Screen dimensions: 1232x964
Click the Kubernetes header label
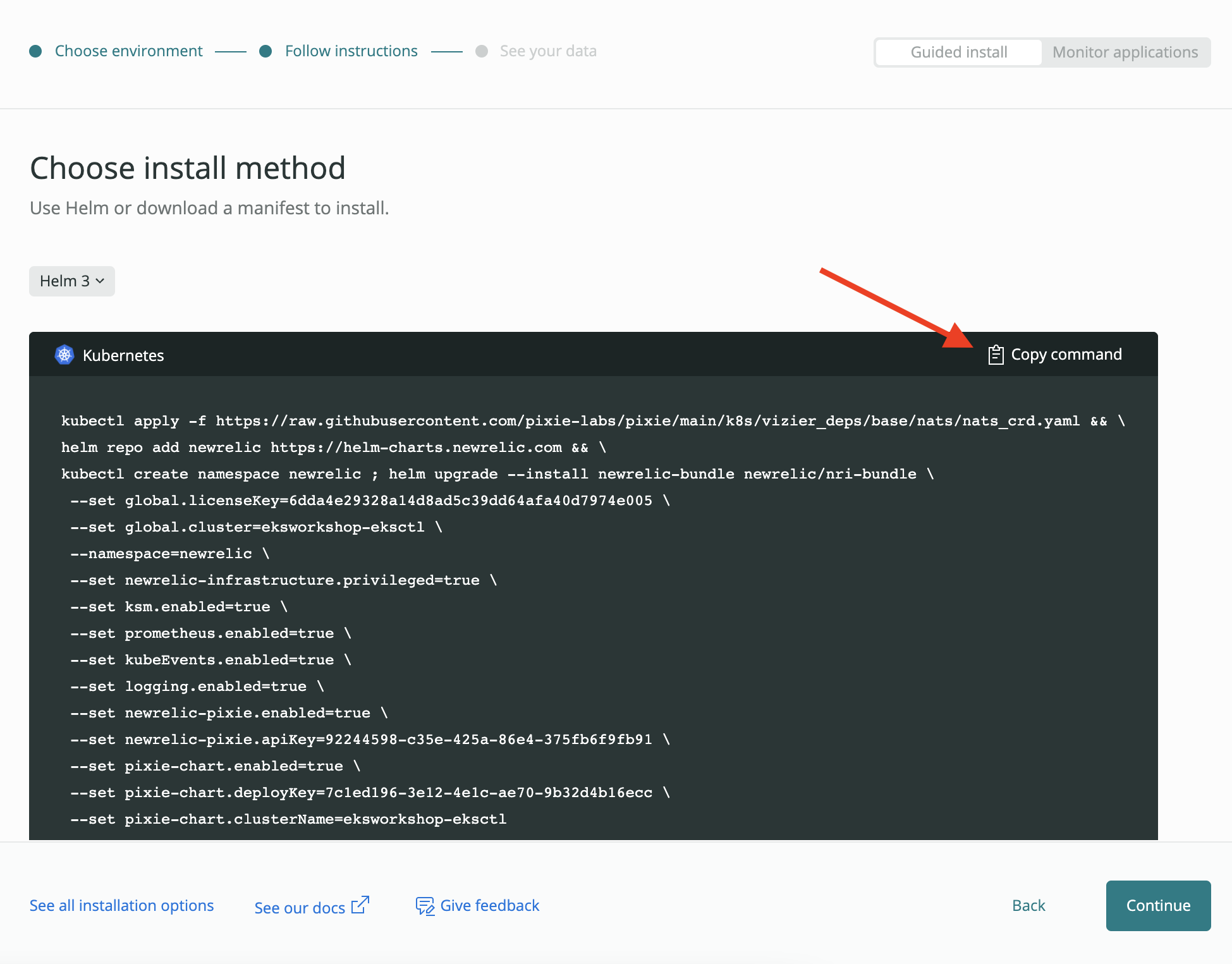pos(123,355)
